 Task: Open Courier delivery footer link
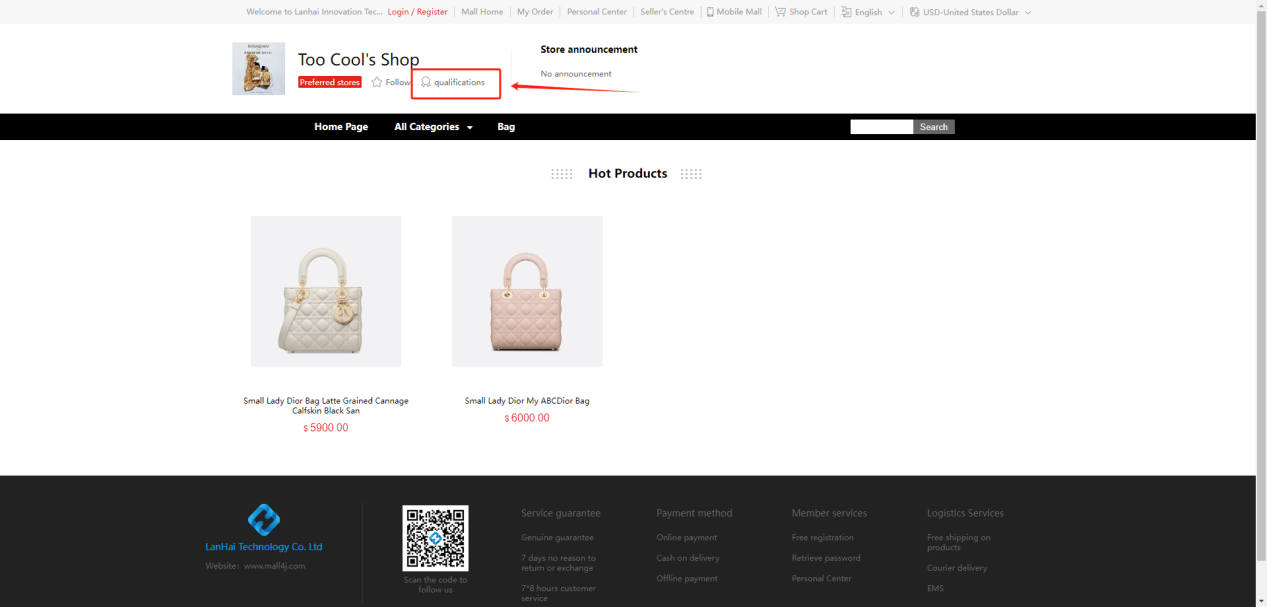[957, 568]
